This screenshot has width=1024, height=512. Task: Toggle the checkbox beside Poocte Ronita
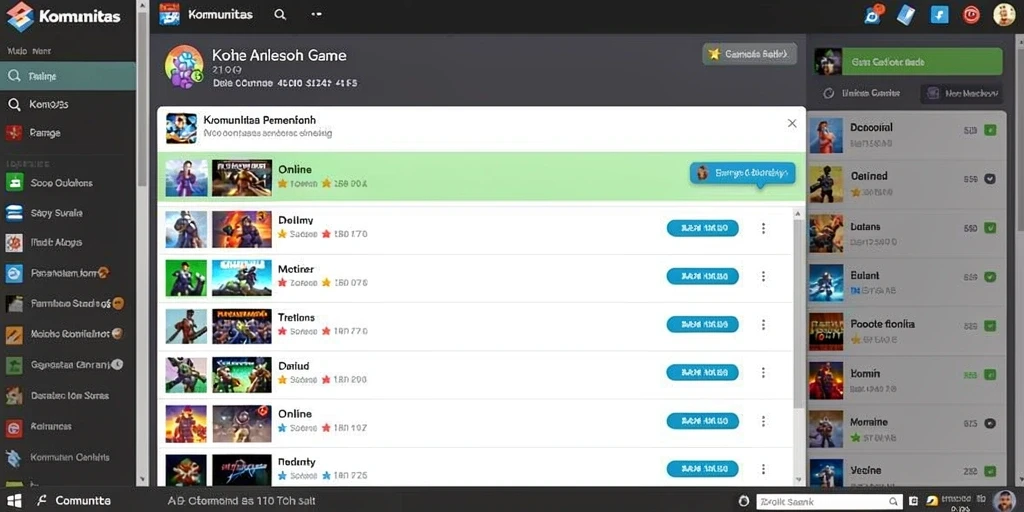990,325
